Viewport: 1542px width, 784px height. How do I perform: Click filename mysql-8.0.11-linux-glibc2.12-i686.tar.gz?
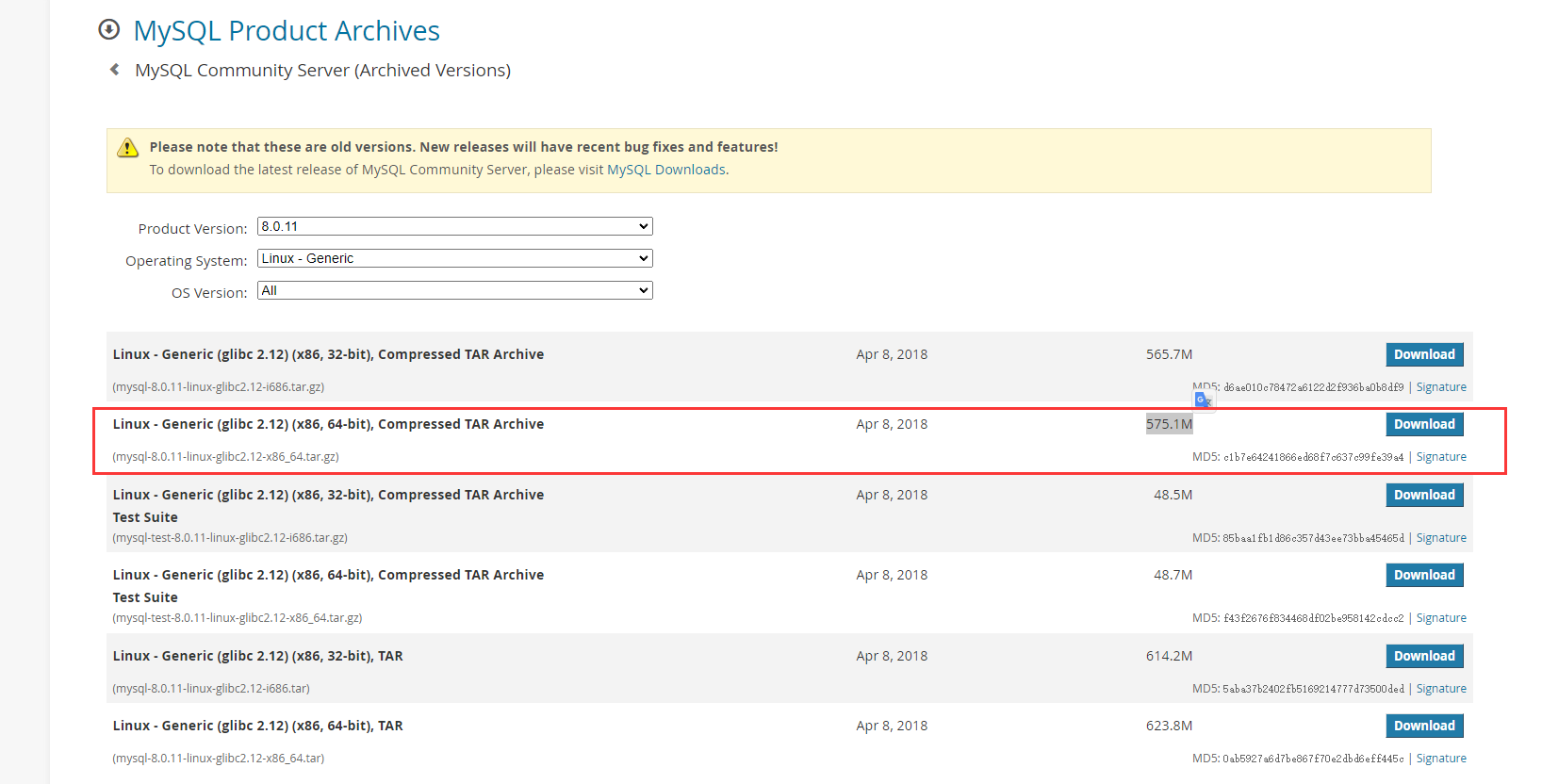coord(219,387)
